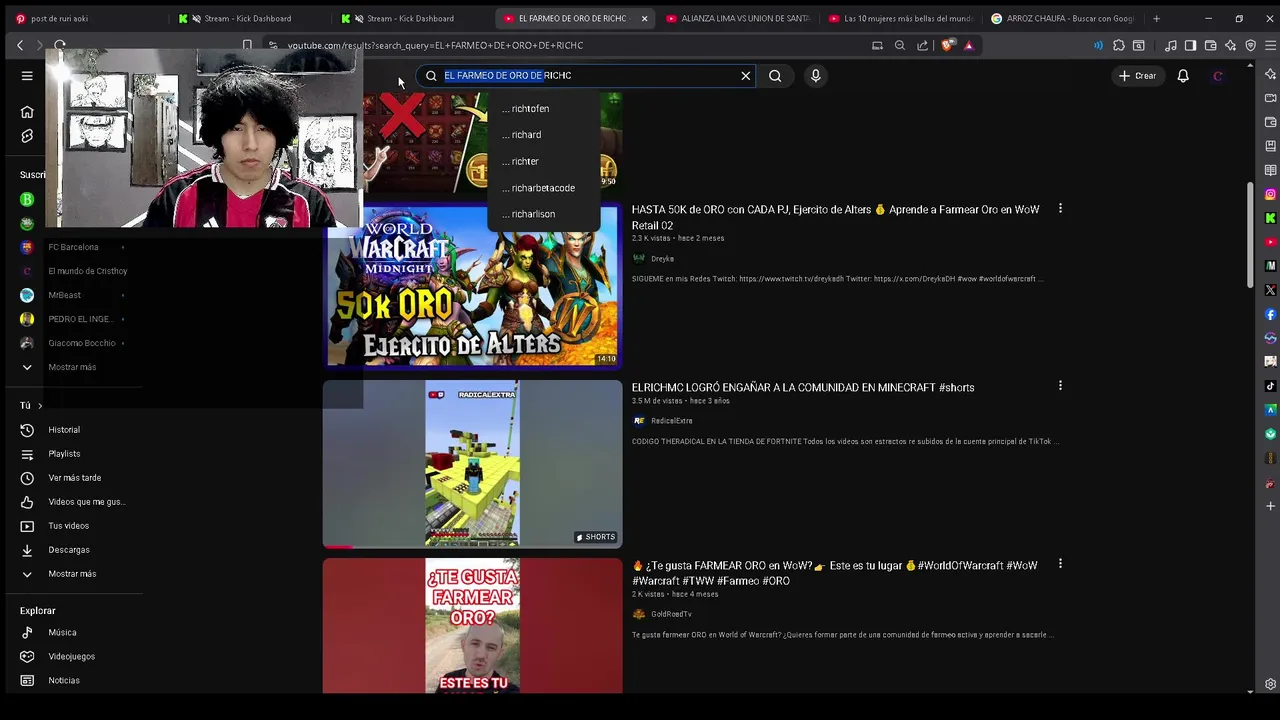Start voice search with the microphone
The width and height of the screenshot is (1280, 720).
point(816,76)
